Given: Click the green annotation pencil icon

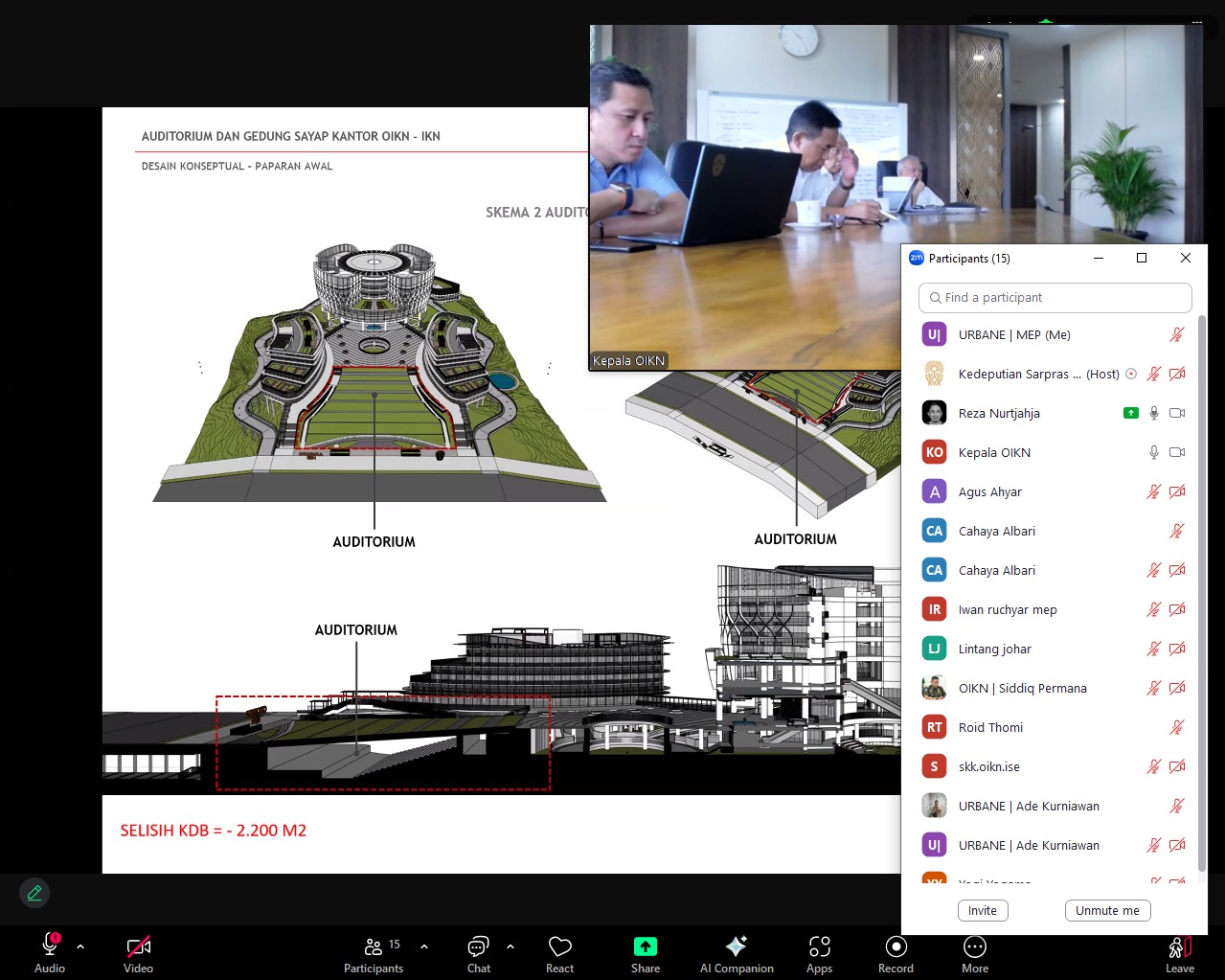Looking at the screenshot, I should tap(34, 893).
